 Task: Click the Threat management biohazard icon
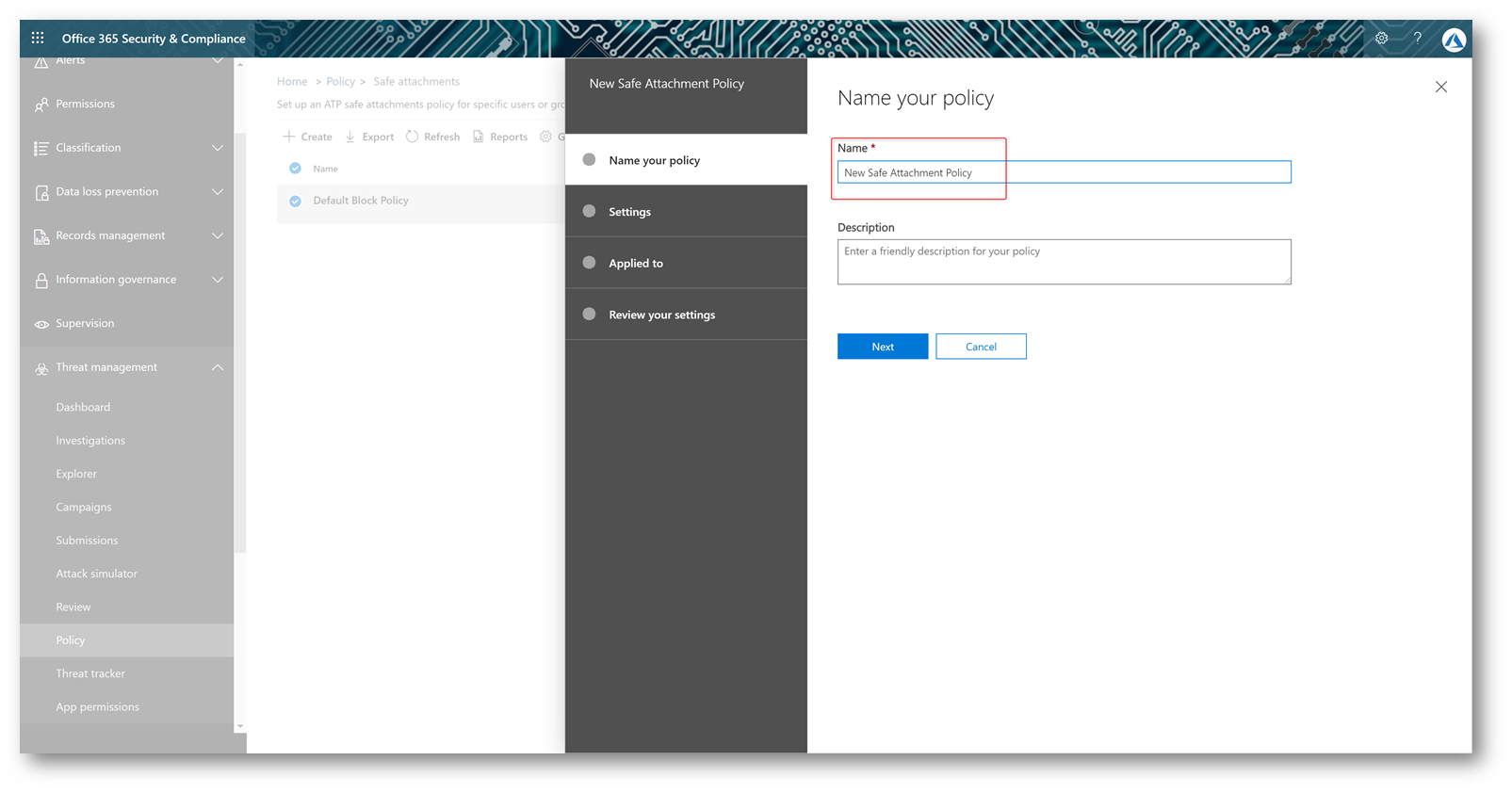[41, 368]
